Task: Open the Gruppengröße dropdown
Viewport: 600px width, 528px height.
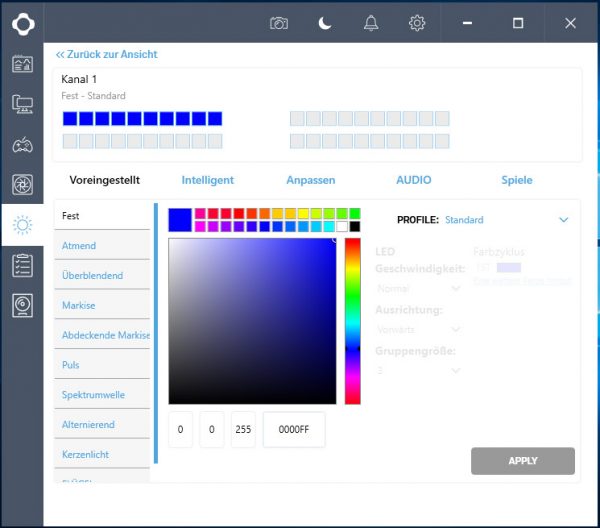Action: click(x=418, y=370)
